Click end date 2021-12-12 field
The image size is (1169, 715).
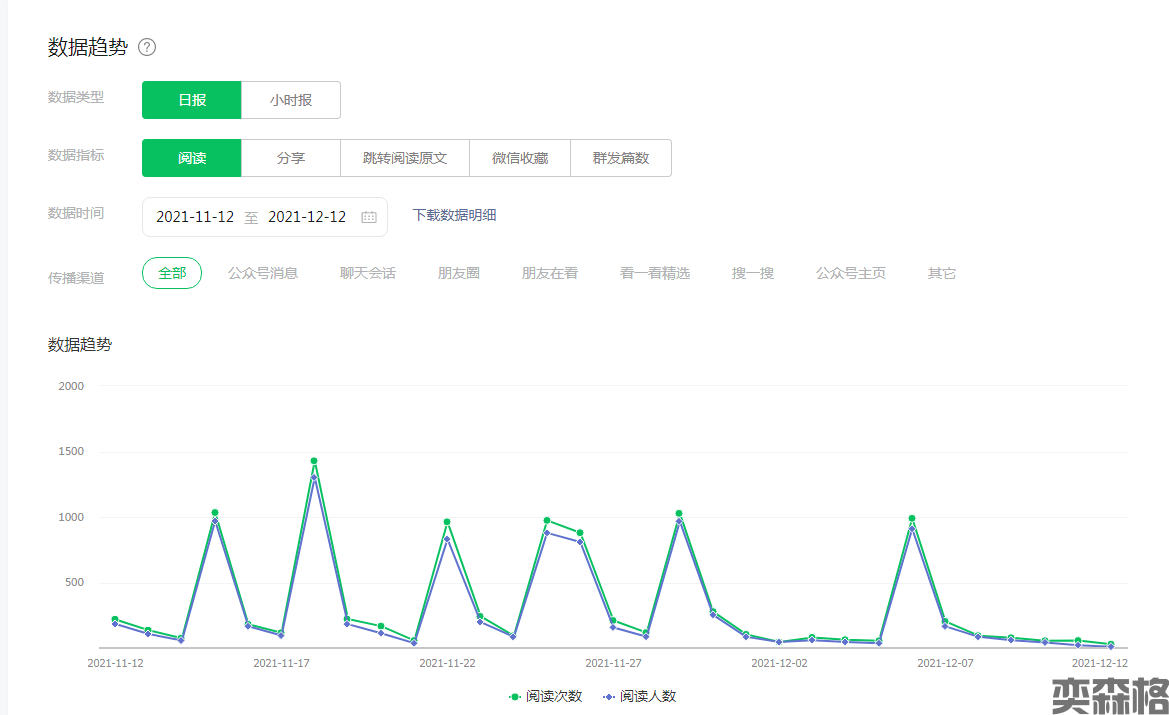307,217
